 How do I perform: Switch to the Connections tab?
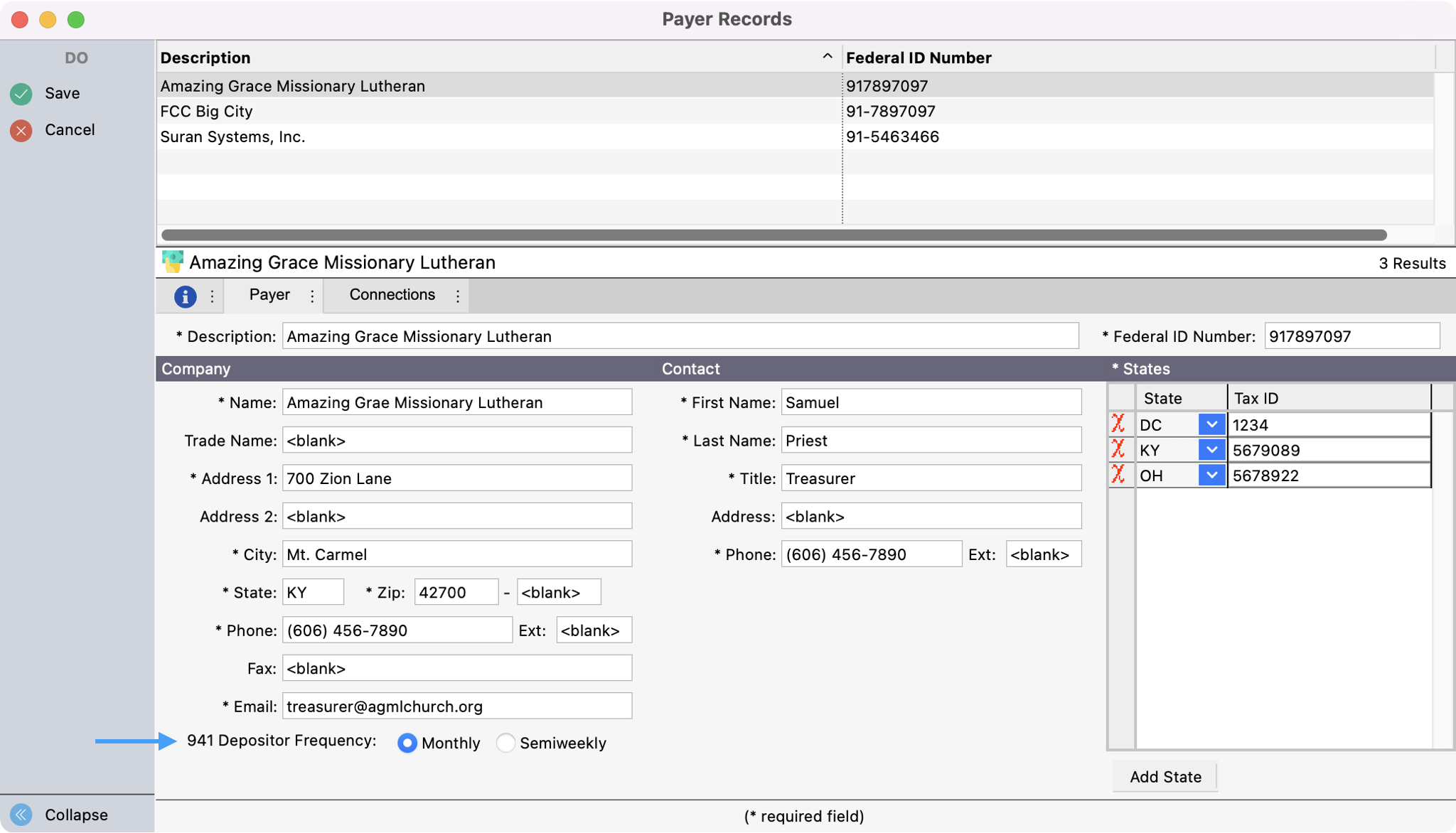[392, 295]
